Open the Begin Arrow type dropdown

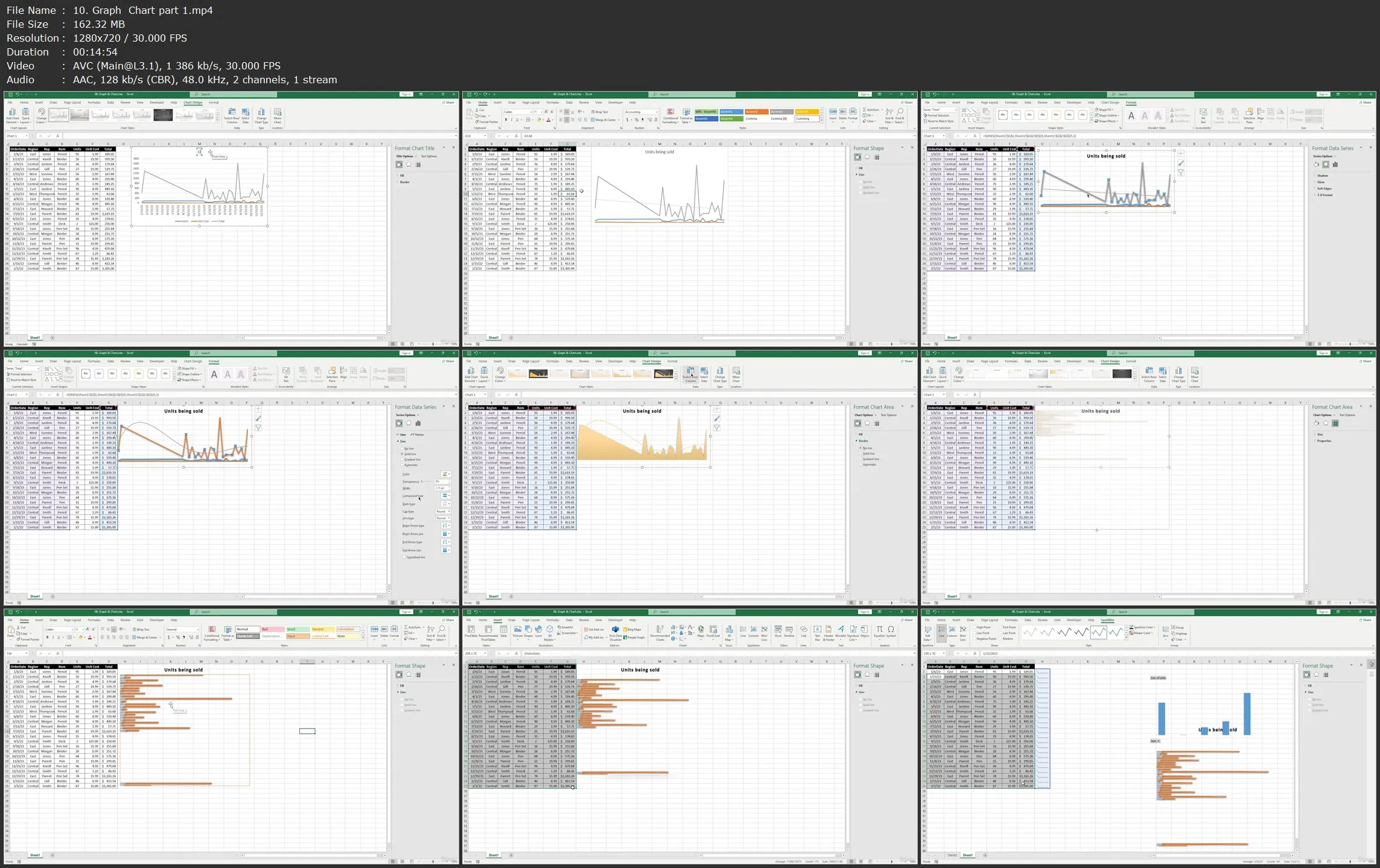446,525
